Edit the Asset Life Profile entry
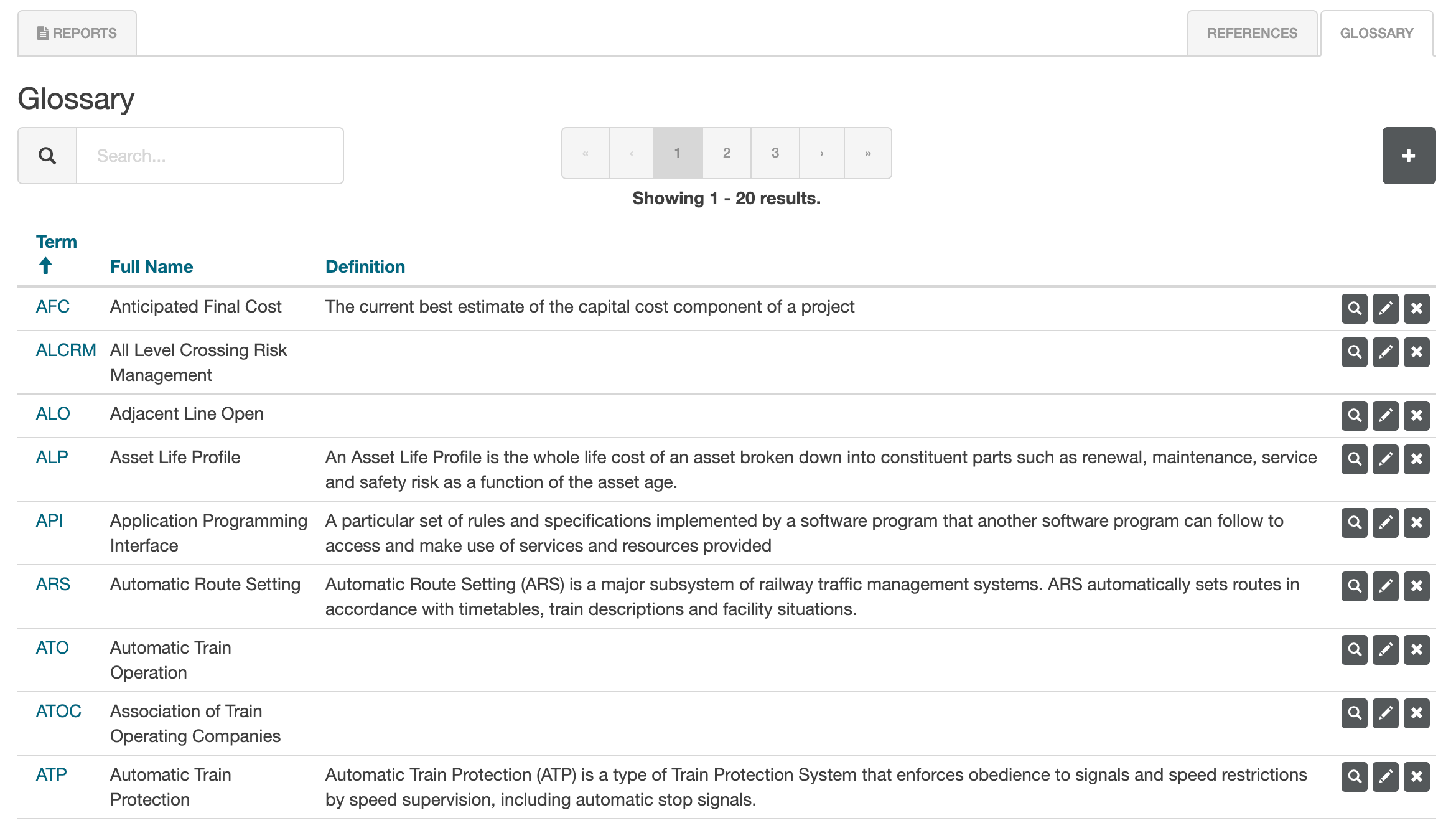The image size is (1456, 823). coord(1385,459)
